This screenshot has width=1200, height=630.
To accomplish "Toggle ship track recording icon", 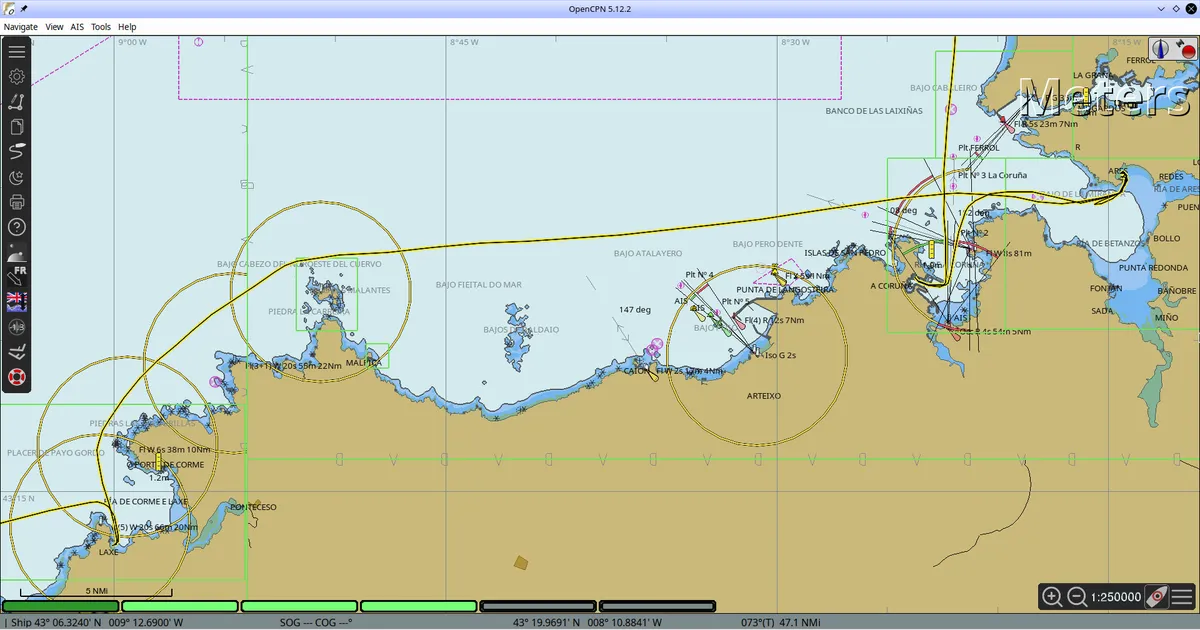I will point(17,152).
